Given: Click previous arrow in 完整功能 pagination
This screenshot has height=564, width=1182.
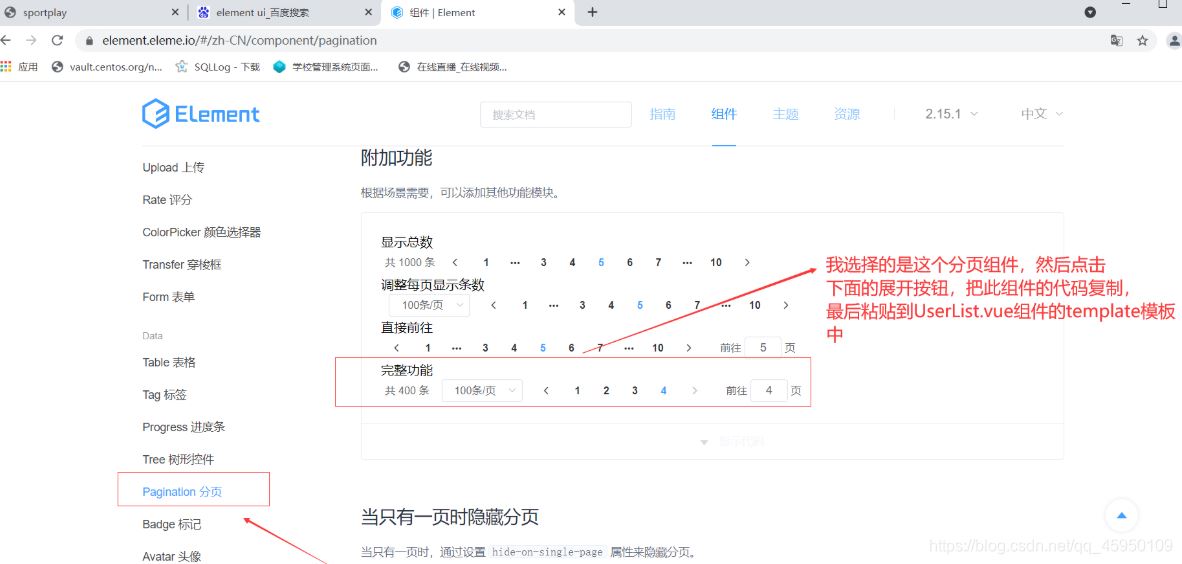Looking at the screenshot, I should tap(547, 391).
